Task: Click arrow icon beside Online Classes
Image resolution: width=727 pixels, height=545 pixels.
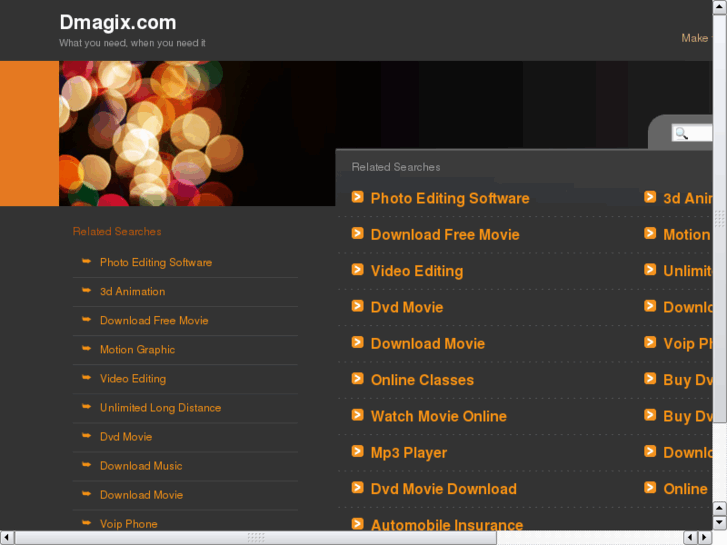Action: (x=357, y=378)
